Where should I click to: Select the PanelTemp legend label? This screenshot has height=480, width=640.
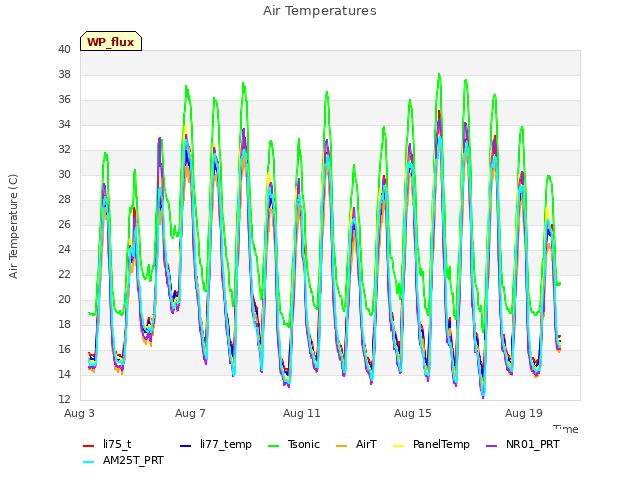tap(441, 444)
